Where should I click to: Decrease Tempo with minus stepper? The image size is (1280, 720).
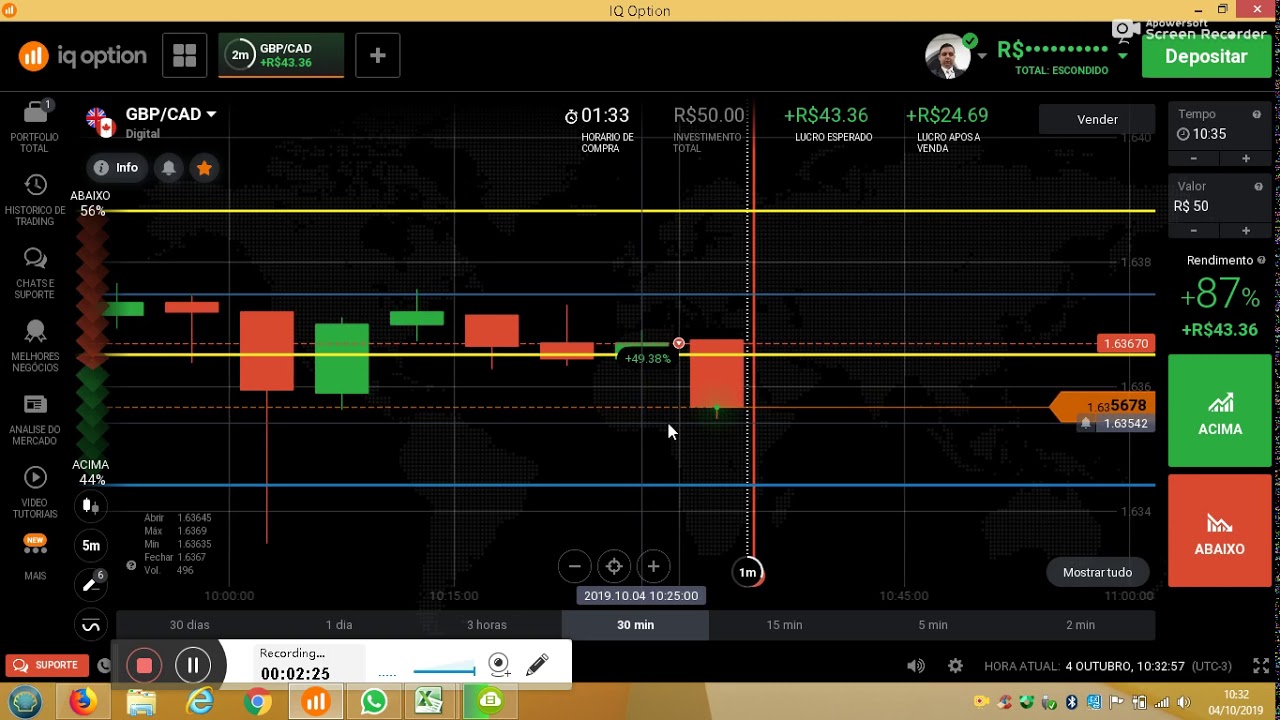pyautogui.click(x=1193, y=159)
